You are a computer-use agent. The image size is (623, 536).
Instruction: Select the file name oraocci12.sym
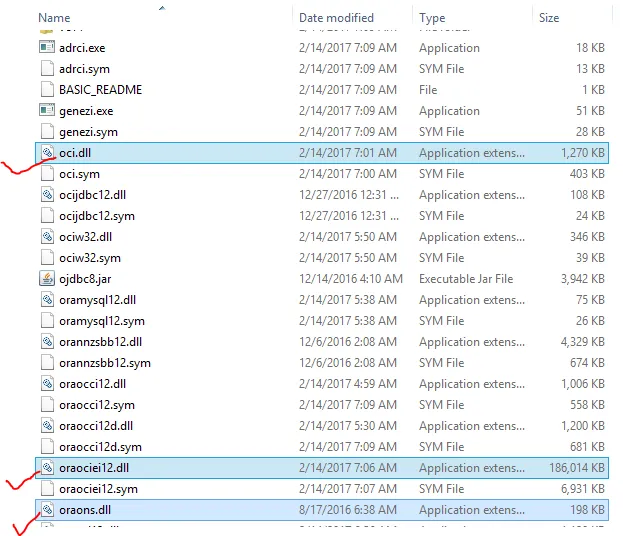tap(97, 405)
